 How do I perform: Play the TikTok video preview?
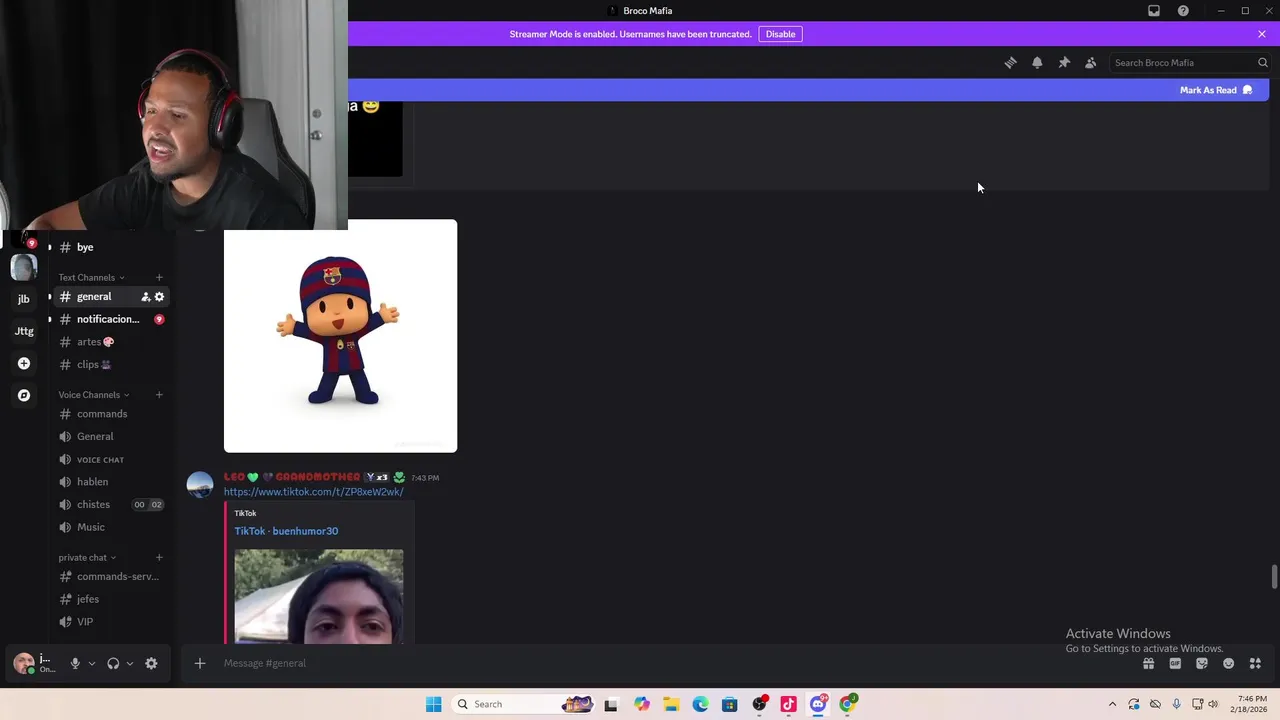point(319,596)
